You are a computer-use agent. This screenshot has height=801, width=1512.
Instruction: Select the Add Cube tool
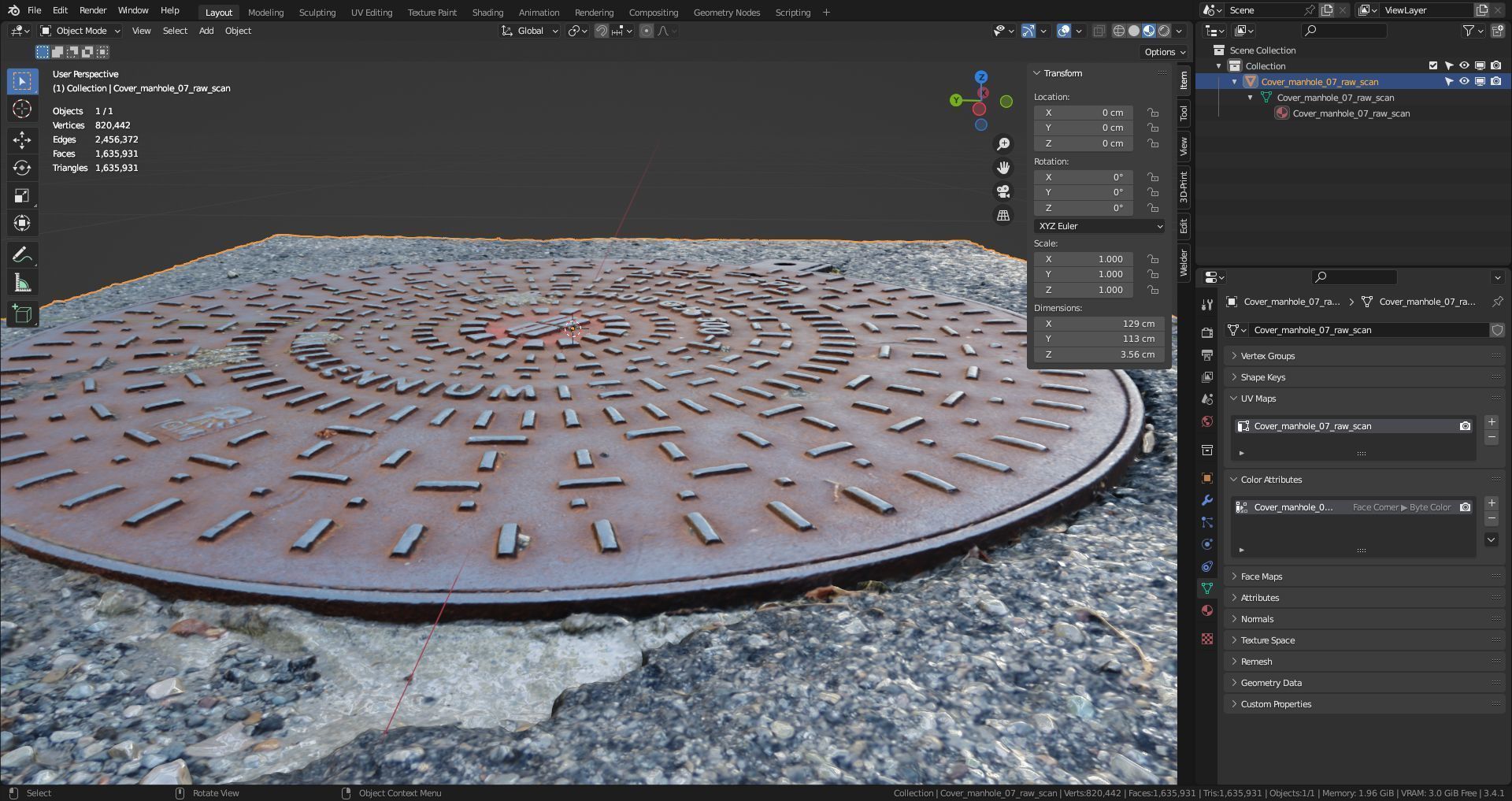click(22, 315)
